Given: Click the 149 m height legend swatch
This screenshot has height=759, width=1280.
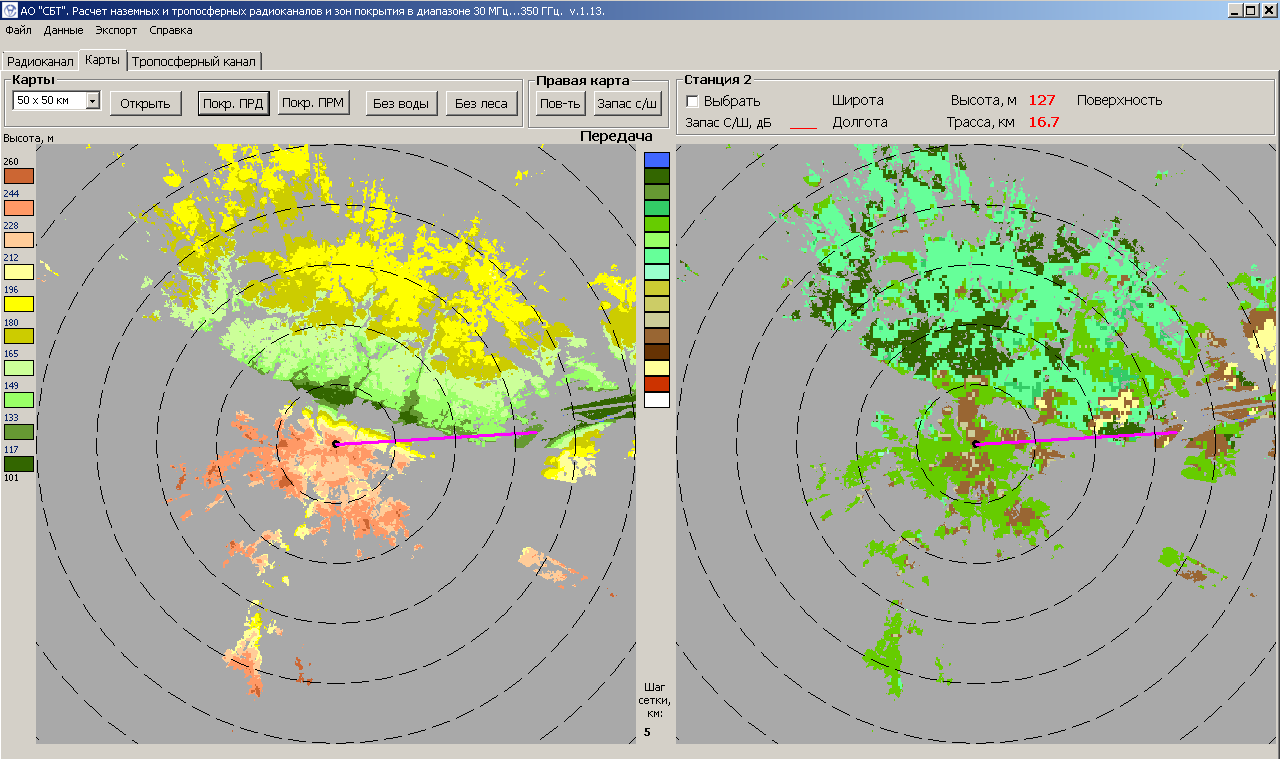Looking at the screenshot, I should 19,400.
